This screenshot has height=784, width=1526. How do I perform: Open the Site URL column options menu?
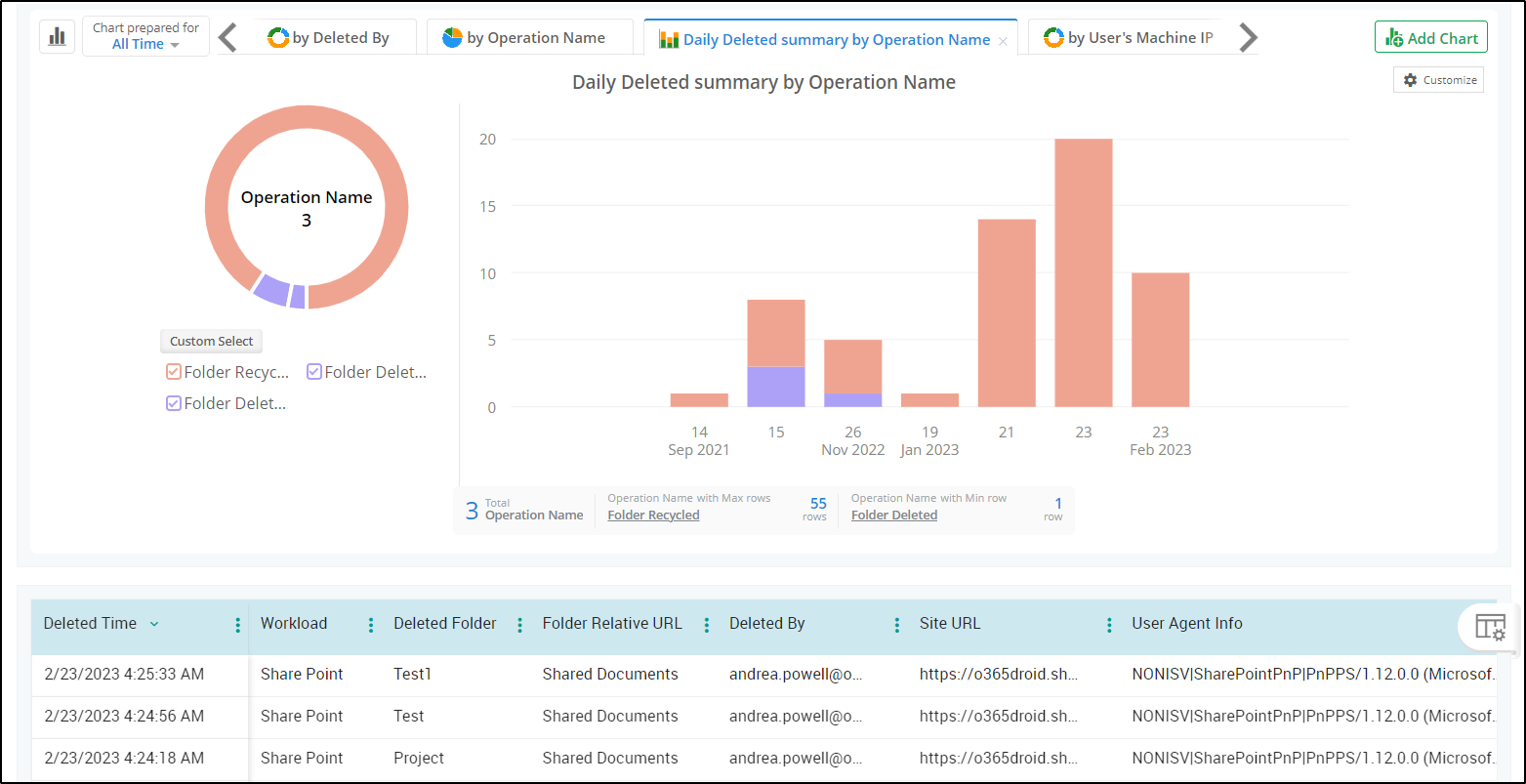1109,625
